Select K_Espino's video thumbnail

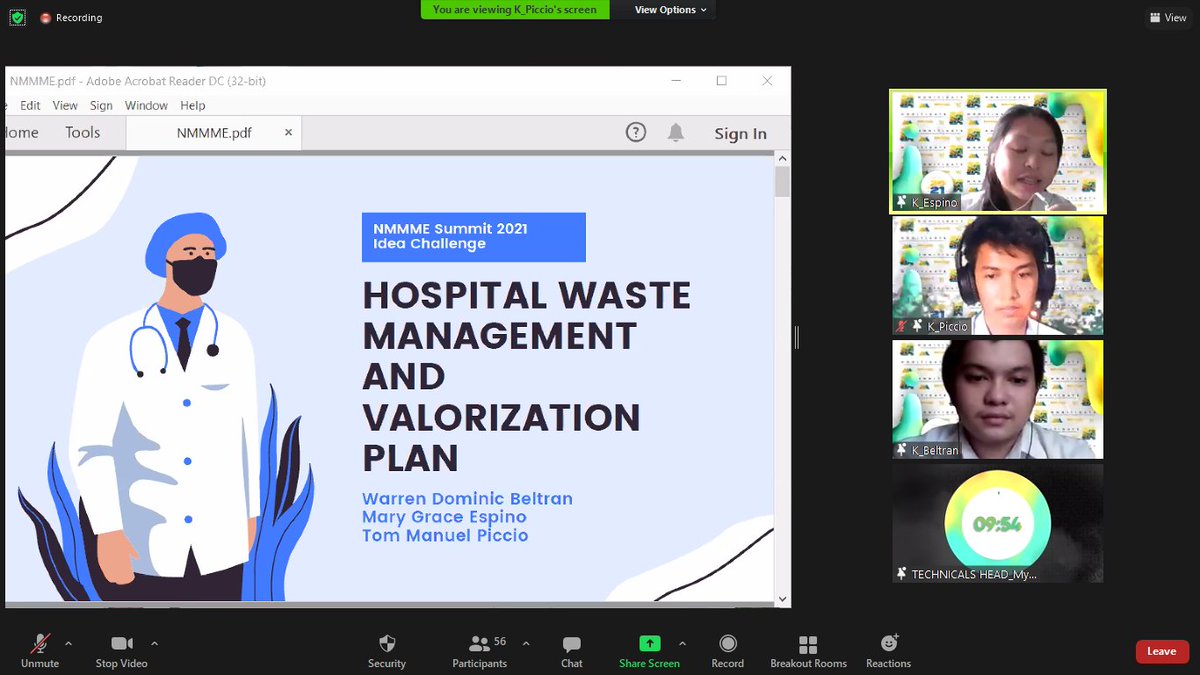coord(998,151)
